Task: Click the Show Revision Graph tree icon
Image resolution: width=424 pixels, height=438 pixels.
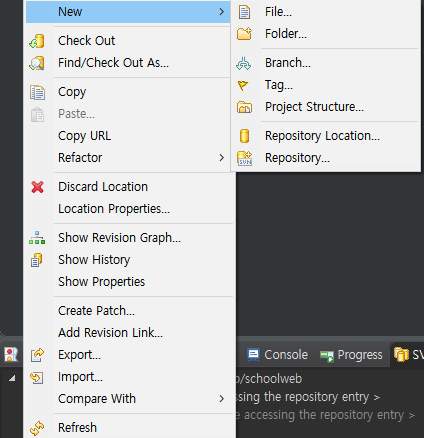Action: pos(37,238)
